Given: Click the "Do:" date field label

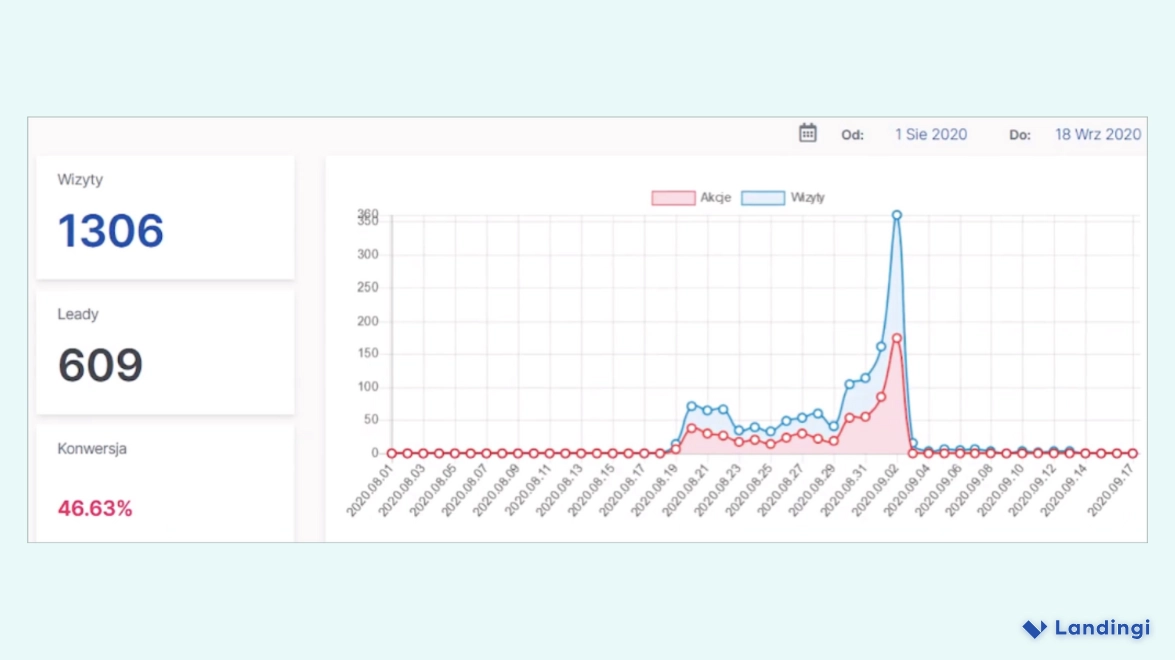Looking at the screenshot, I should tap(1019, 134).
